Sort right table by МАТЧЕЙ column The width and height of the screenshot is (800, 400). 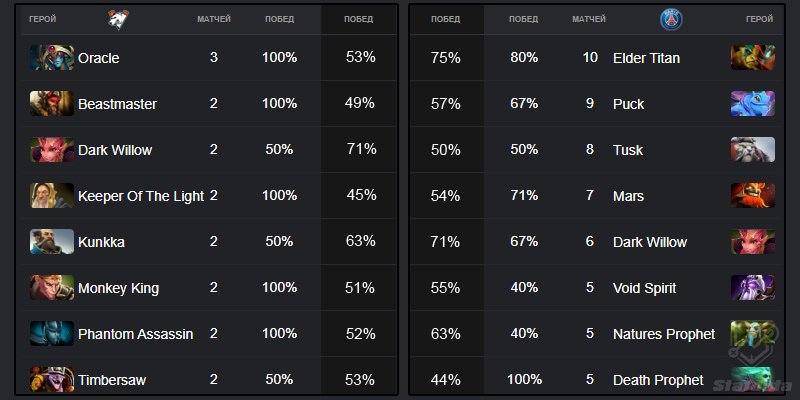point(589,19)
